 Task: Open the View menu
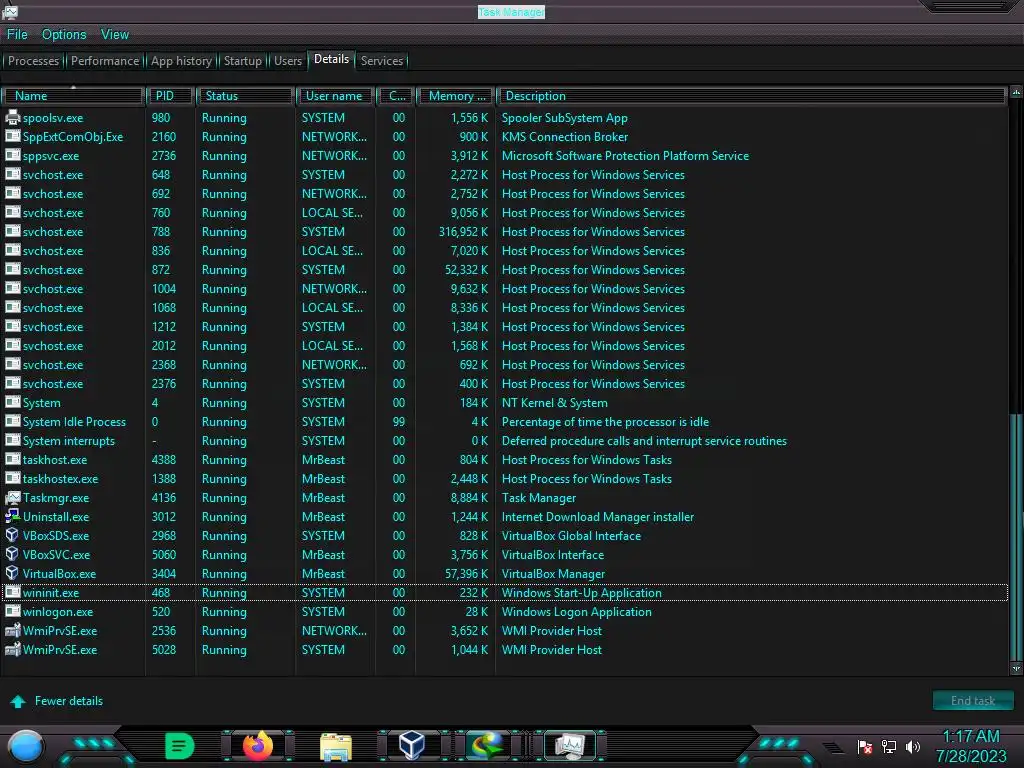pos(115,35)
